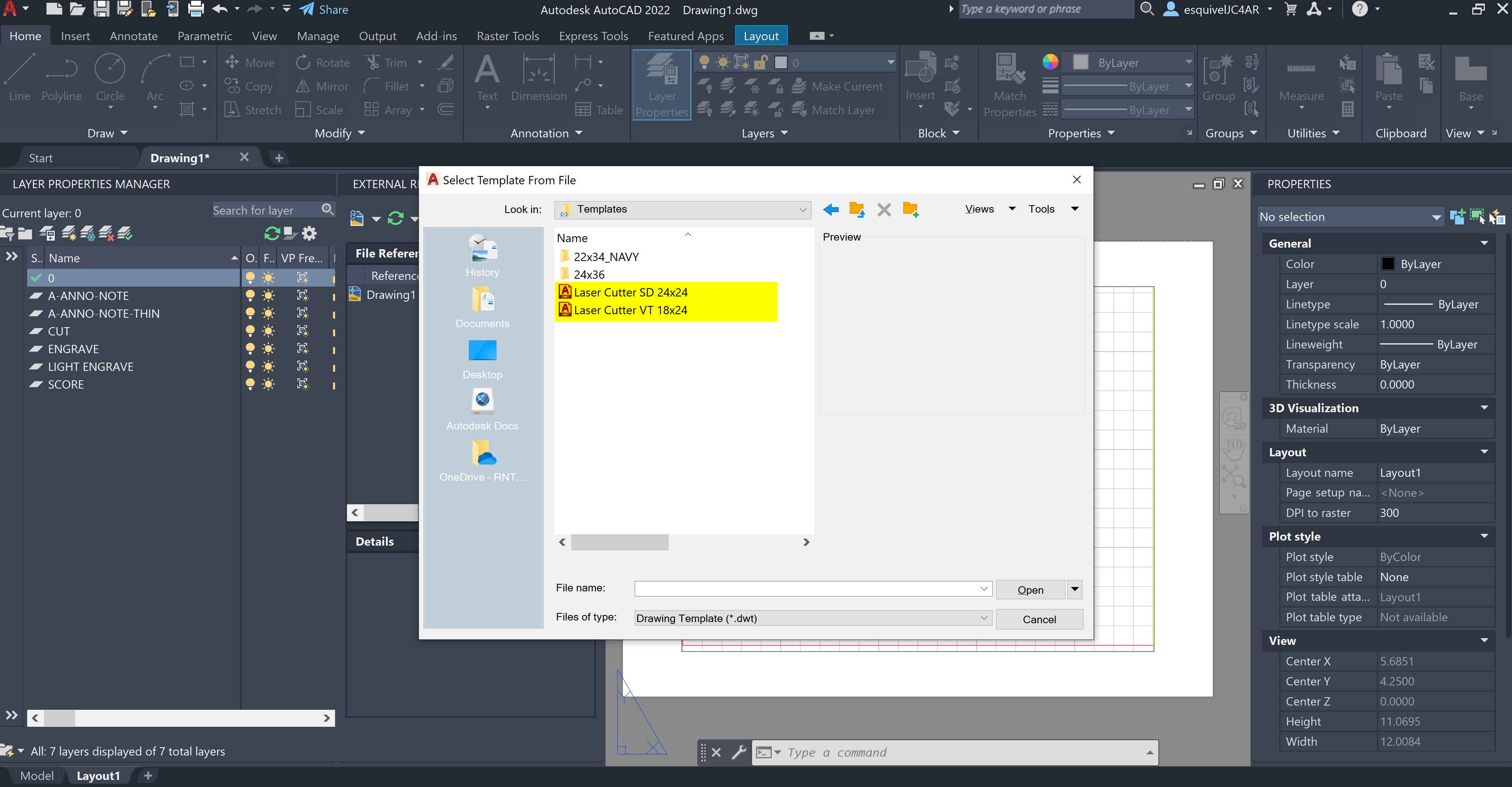Open the Open button's arrow menu
This screenshot has height=787, width=1512.
1074,589
